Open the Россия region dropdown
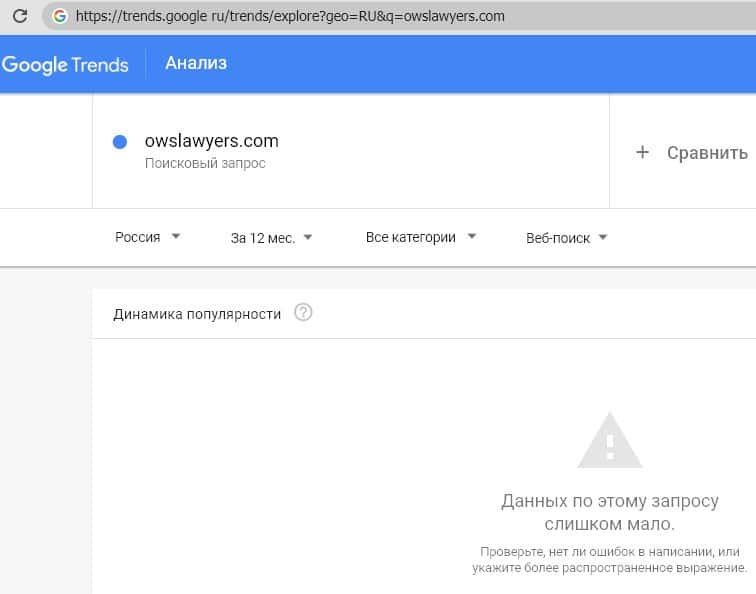This screenshot has height=594, width=756. coord(148,237)
